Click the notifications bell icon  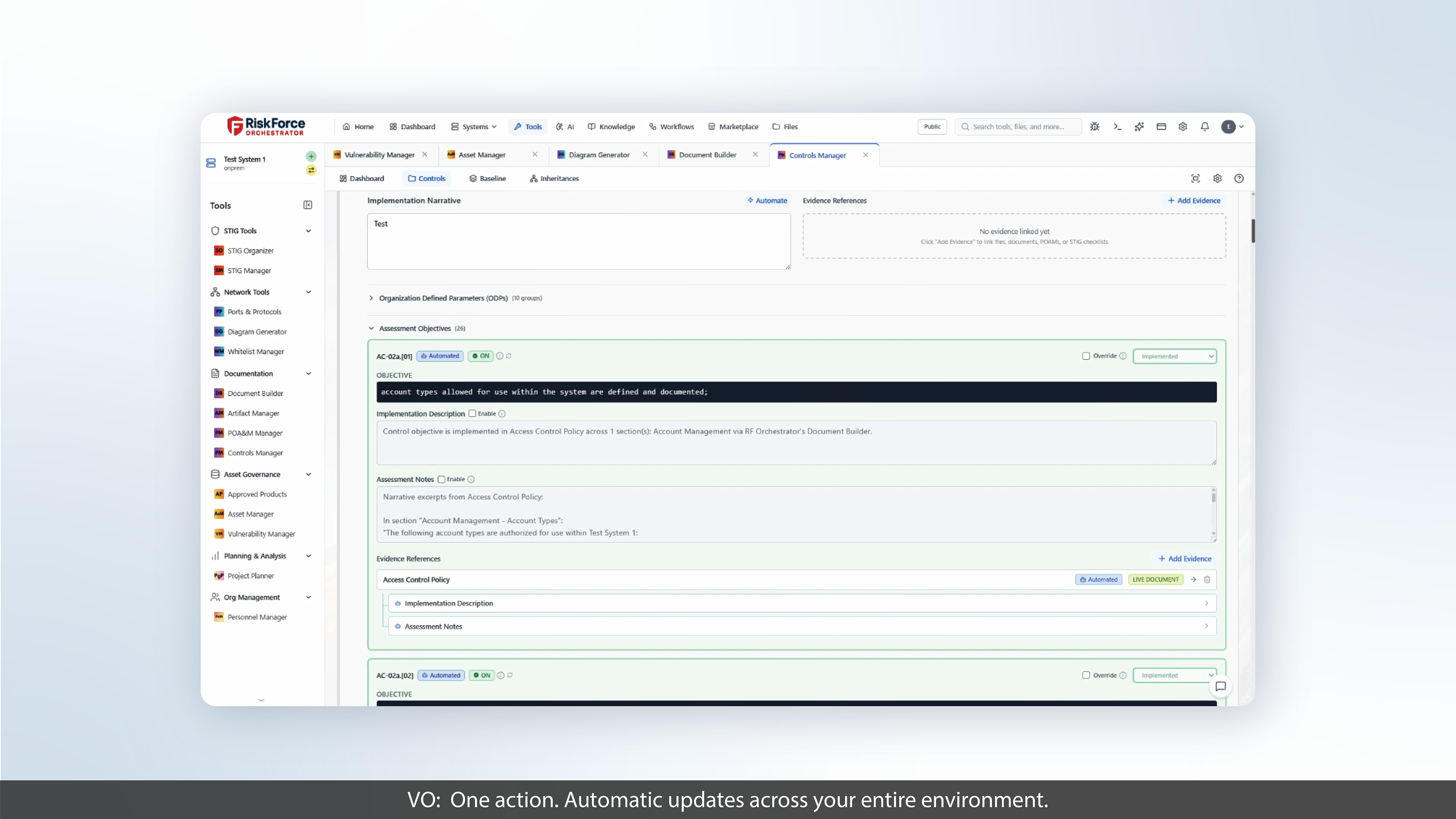[1205, 127]
